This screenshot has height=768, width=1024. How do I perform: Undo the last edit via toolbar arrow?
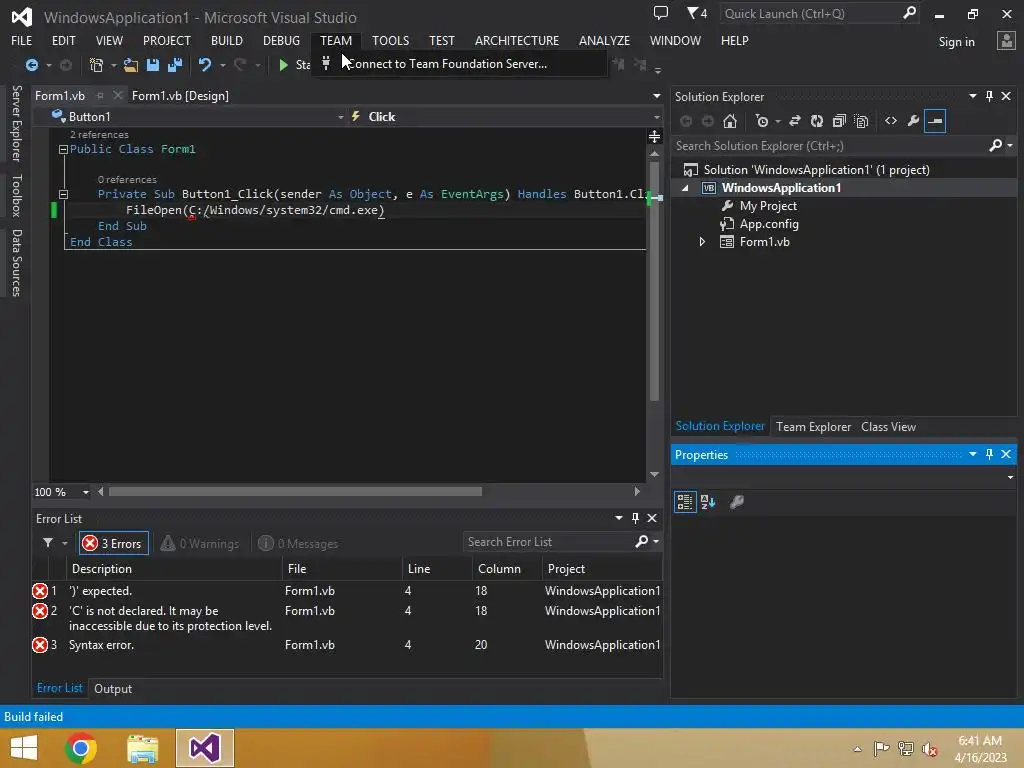(205, 65)
